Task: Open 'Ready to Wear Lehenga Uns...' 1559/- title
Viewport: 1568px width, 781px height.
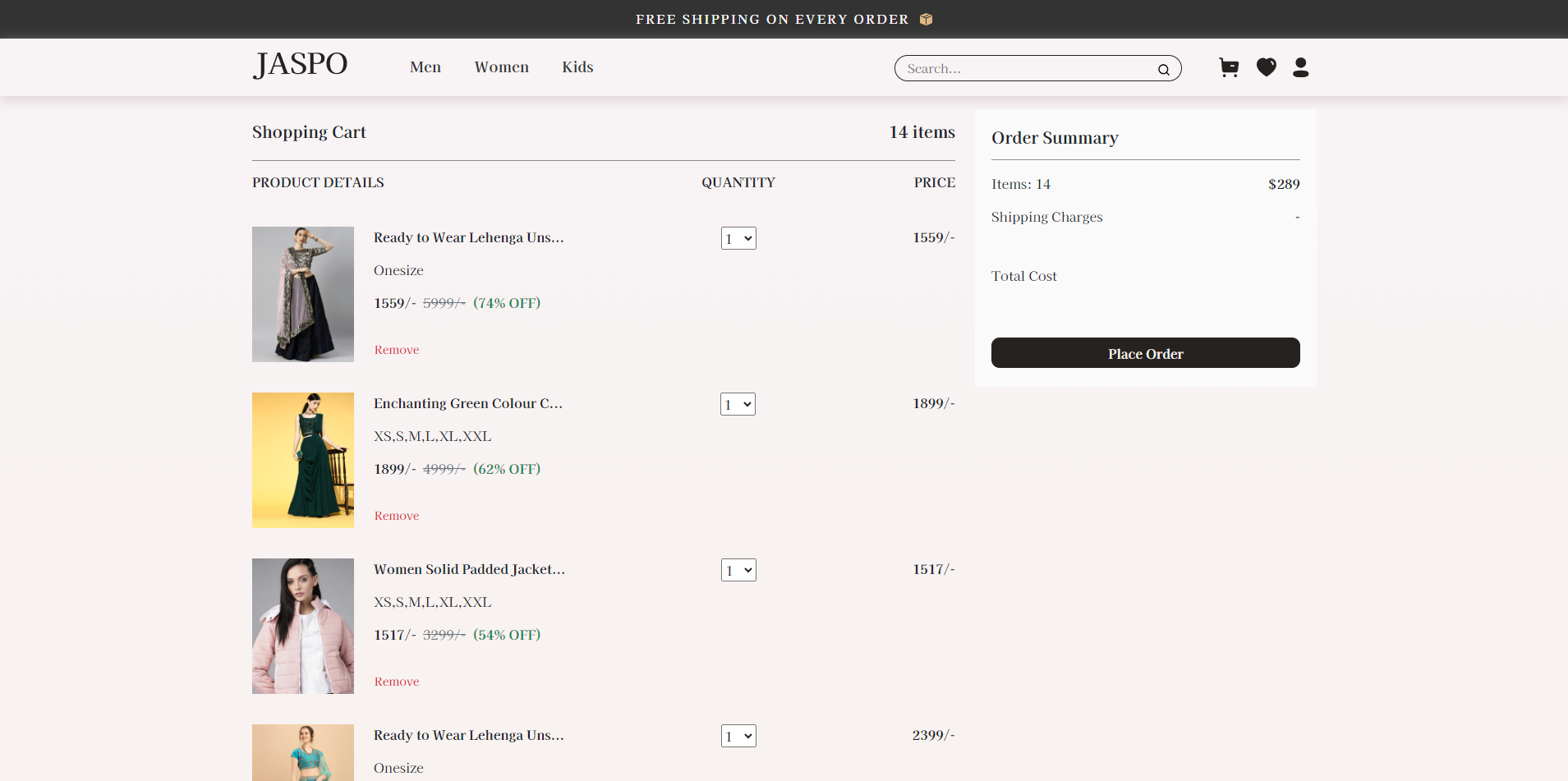Action: point(469,237)
